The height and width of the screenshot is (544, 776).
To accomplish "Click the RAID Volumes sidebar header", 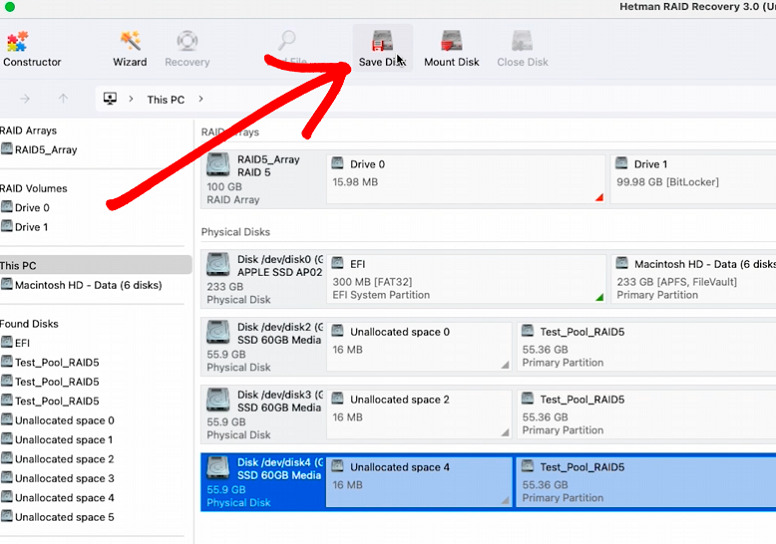I will 34,189.
